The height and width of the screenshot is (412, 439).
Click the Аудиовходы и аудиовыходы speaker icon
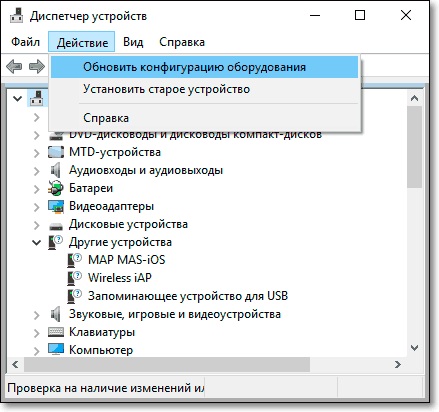point(55,170)
